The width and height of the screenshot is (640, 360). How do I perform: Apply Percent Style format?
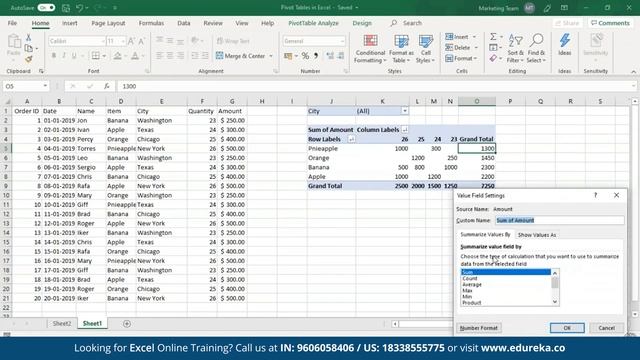pos(305,56)
